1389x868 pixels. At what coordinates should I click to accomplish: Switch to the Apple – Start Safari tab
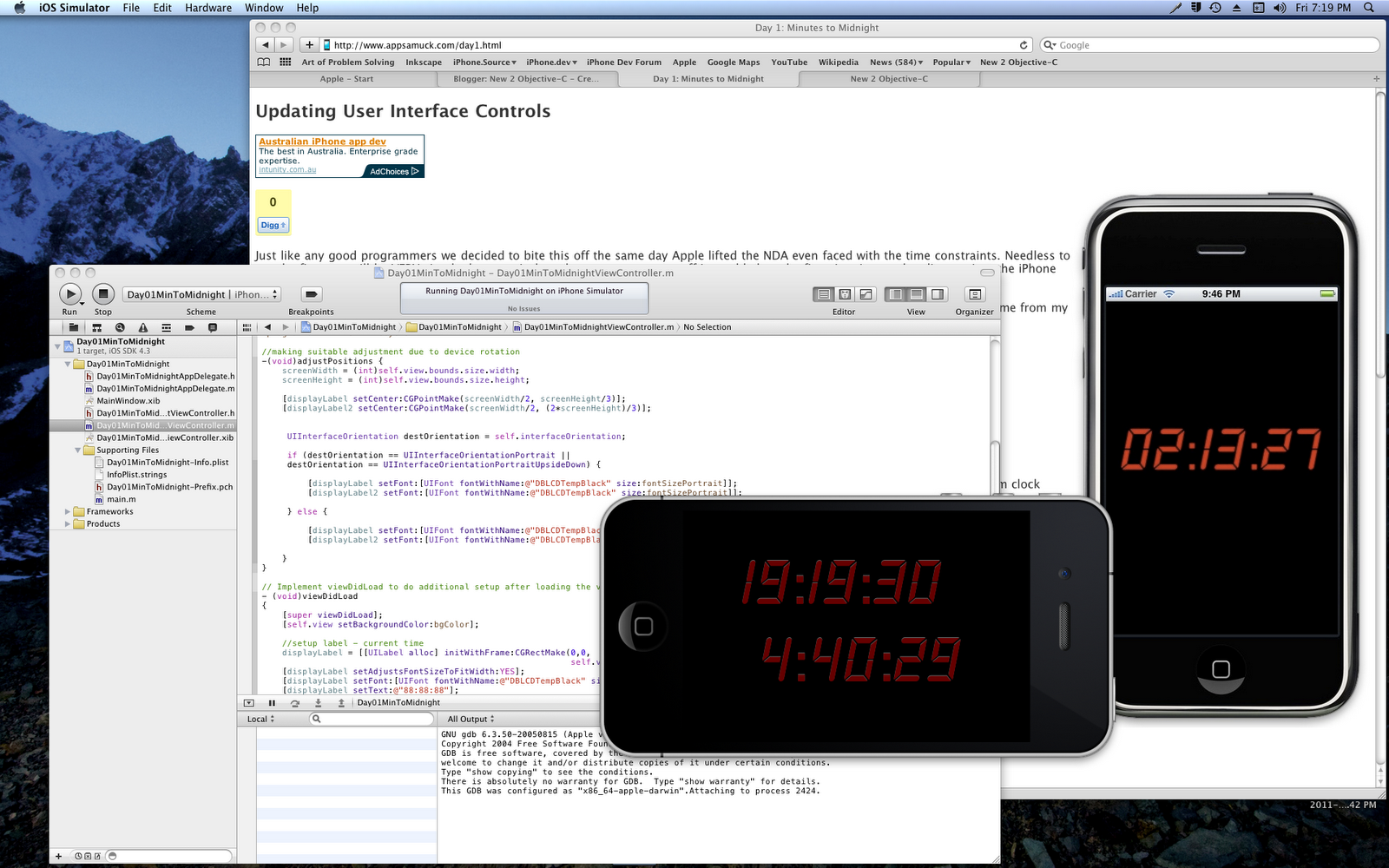pyautogui.click(x=346, y=79)
